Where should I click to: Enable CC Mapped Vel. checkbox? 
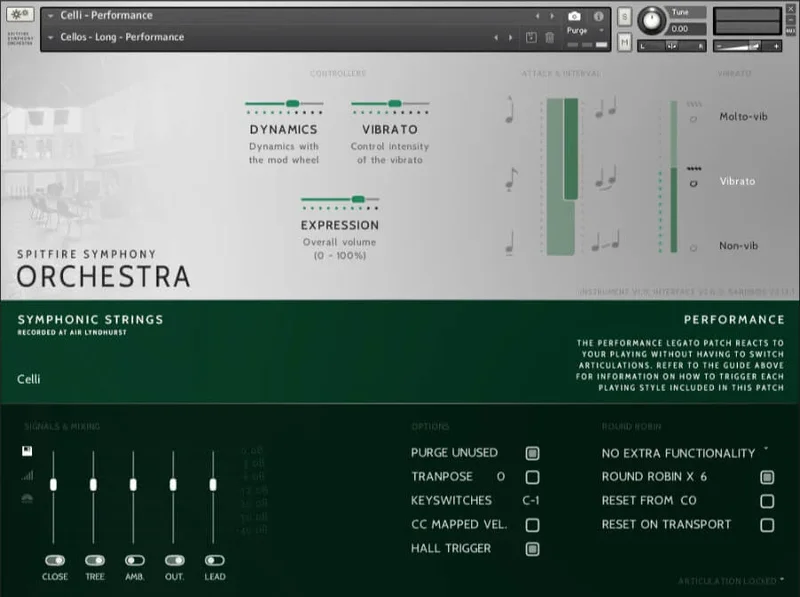tap(532, 525)
